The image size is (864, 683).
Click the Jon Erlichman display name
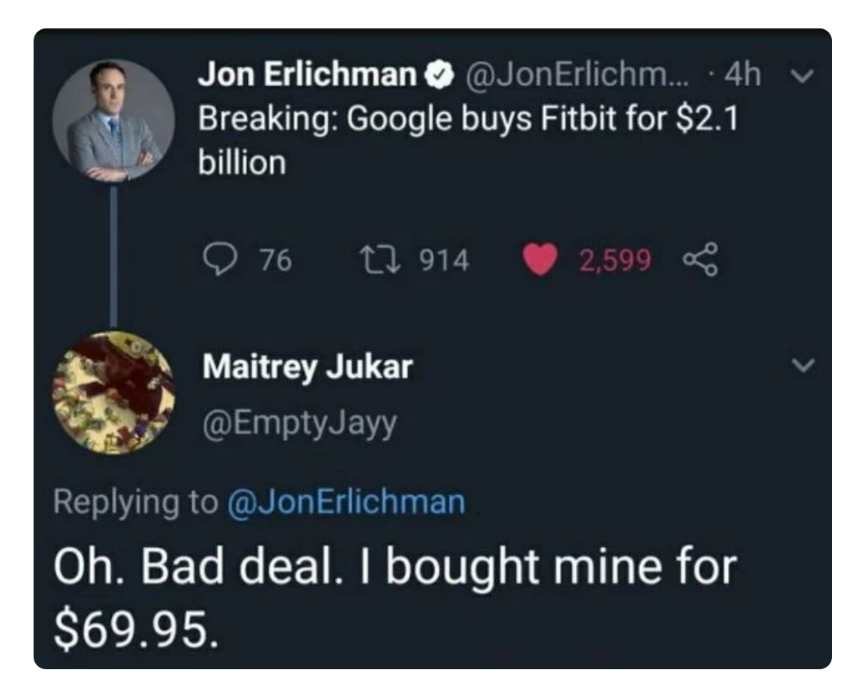(308, 73)
